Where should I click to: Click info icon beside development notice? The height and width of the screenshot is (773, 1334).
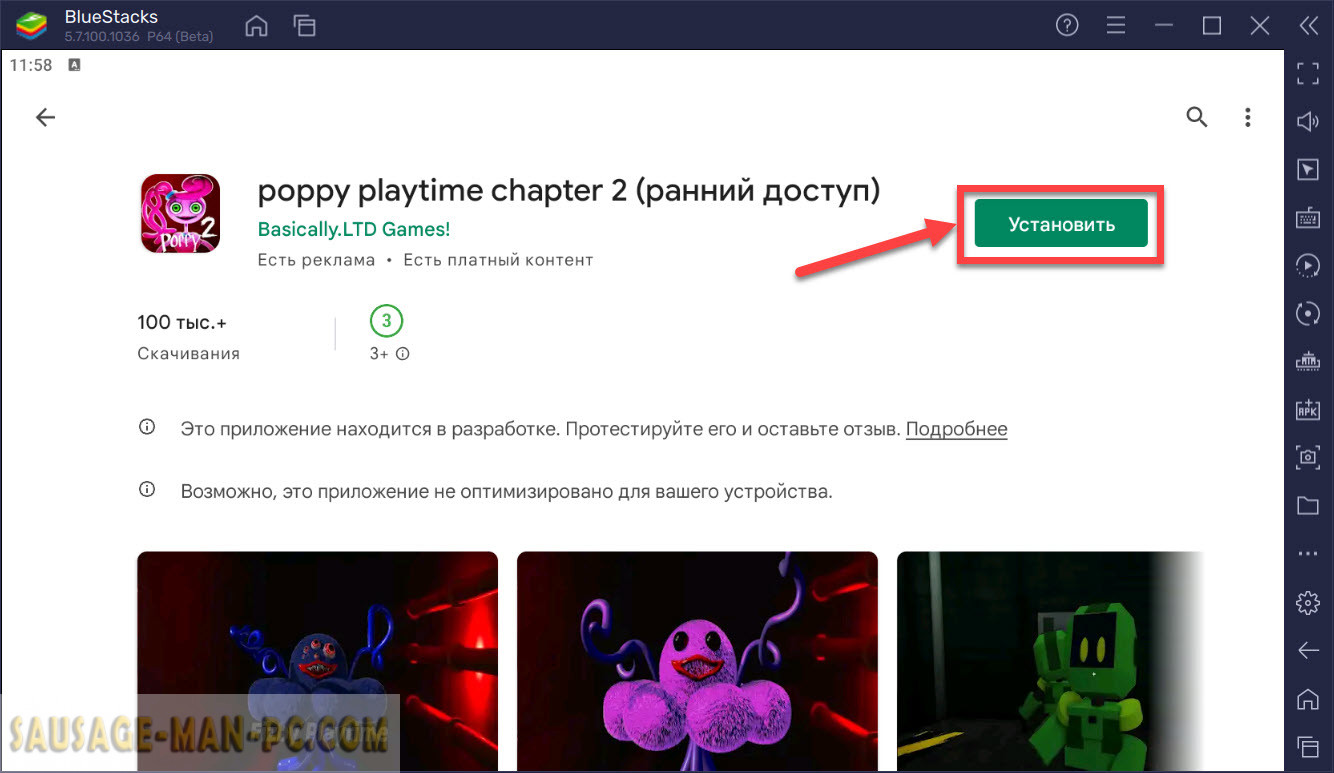147,428
